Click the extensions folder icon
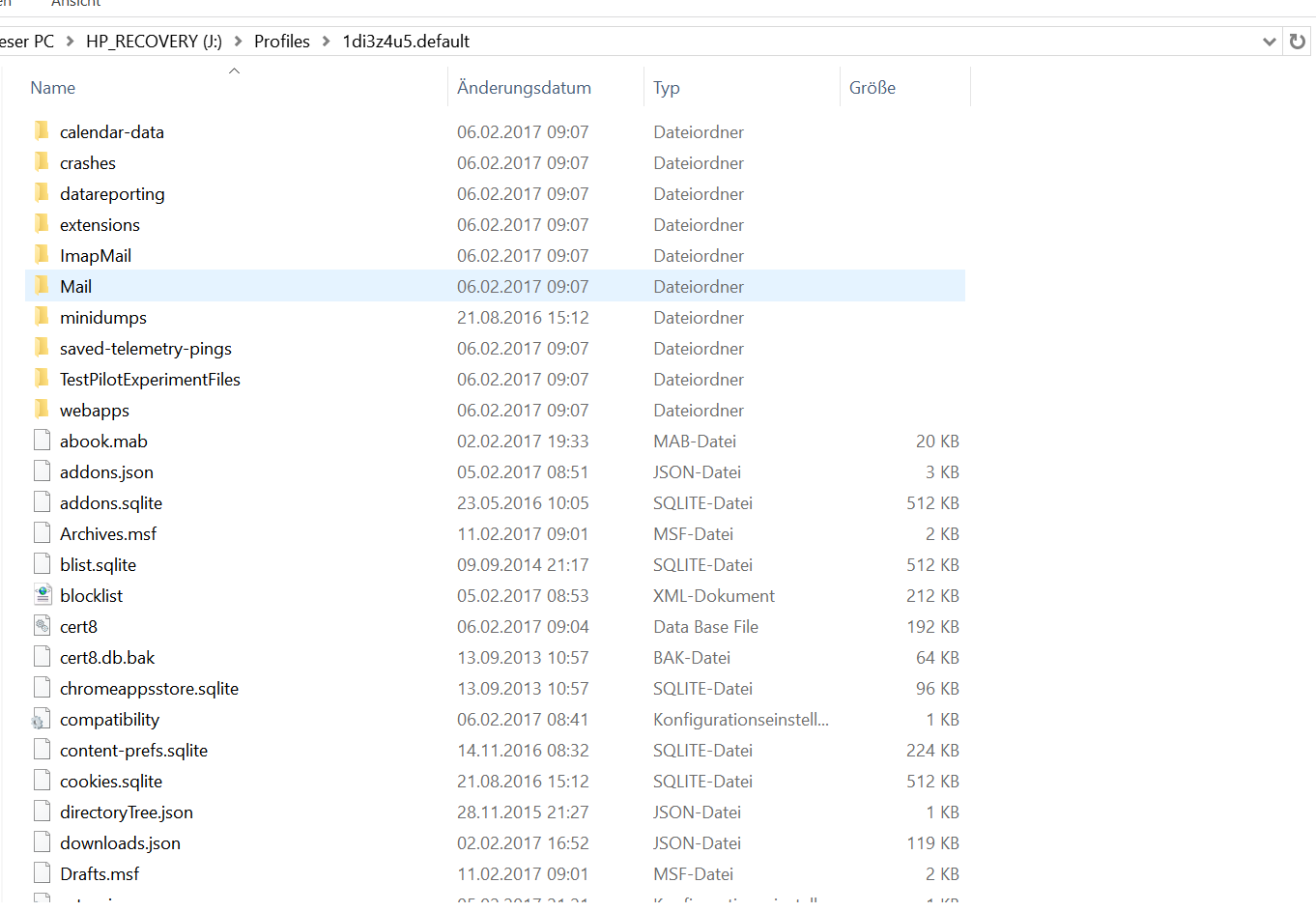The image size is (1316, 912). (42, 224)
